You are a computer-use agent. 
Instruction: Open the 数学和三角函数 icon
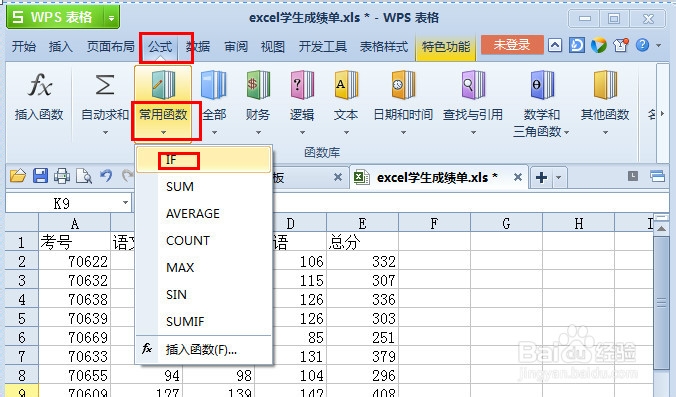pos(541,85)
